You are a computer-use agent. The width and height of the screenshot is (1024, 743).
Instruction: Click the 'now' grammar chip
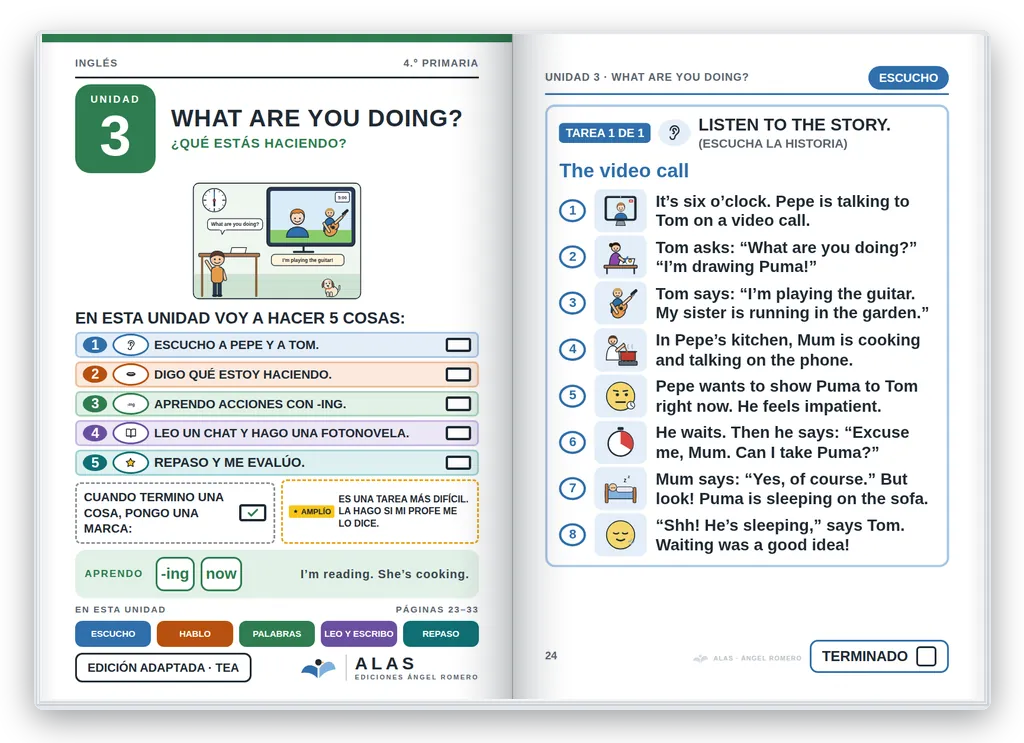click(221, 574)
